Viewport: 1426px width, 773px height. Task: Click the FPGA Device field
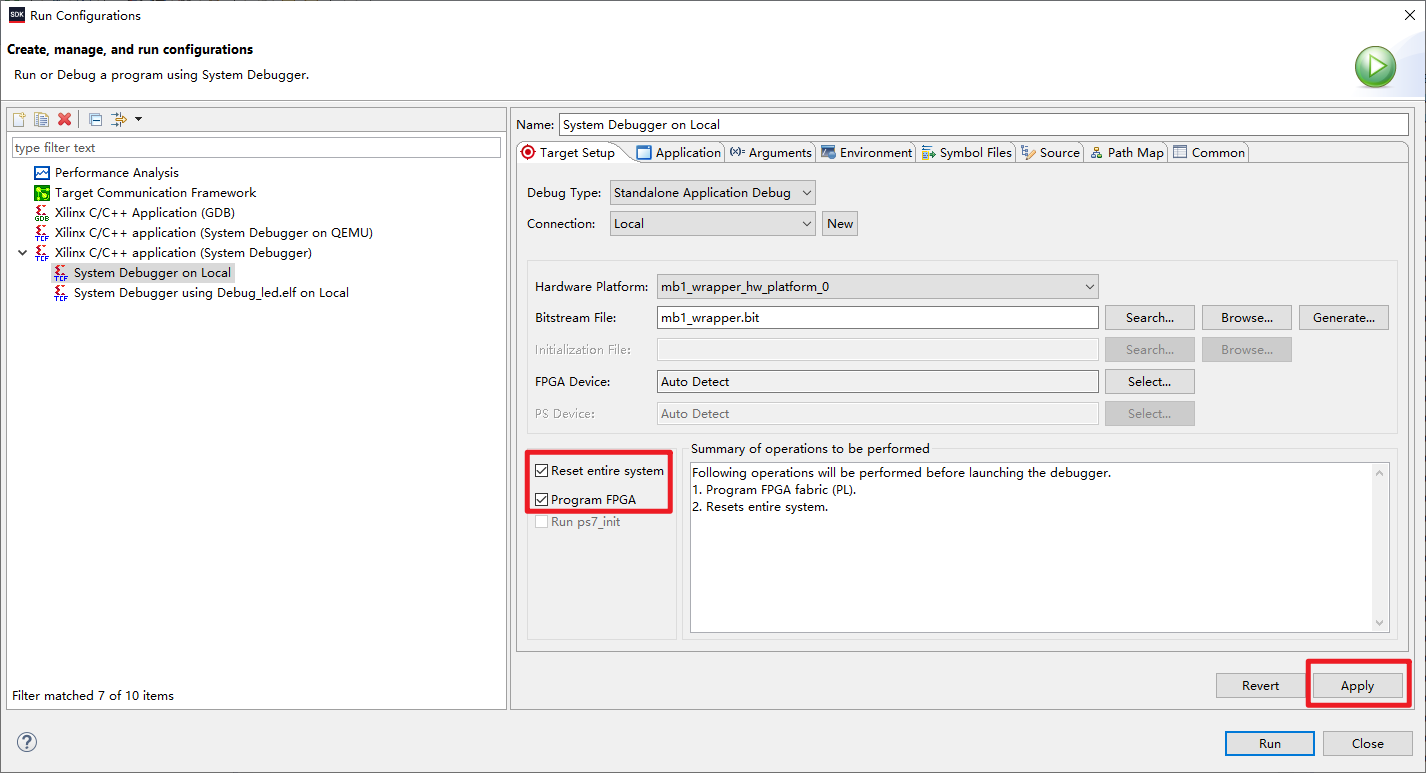tap(878, 382)
